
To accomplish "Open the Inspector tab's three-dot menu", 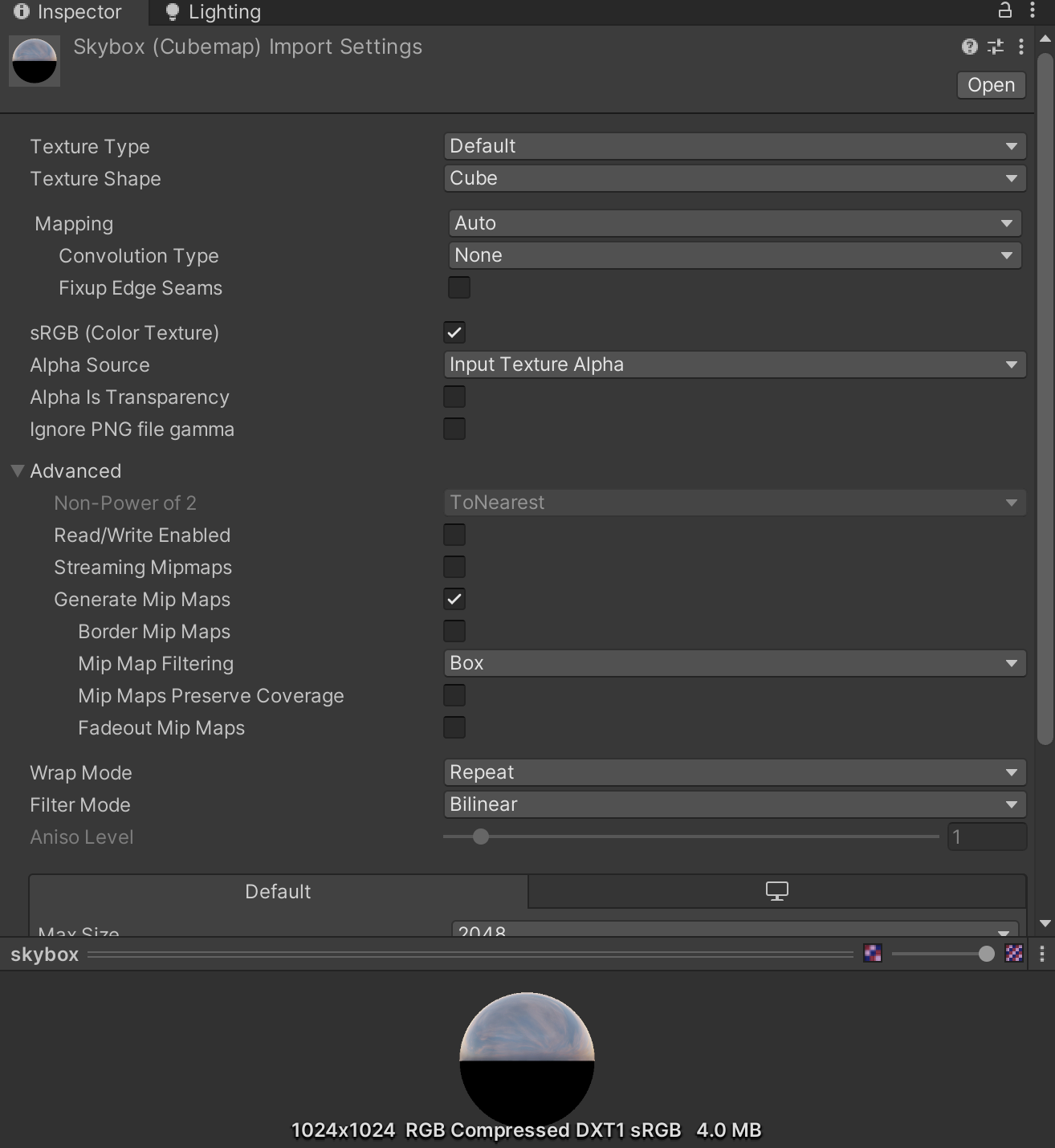I will click(x=1033, y=10).
